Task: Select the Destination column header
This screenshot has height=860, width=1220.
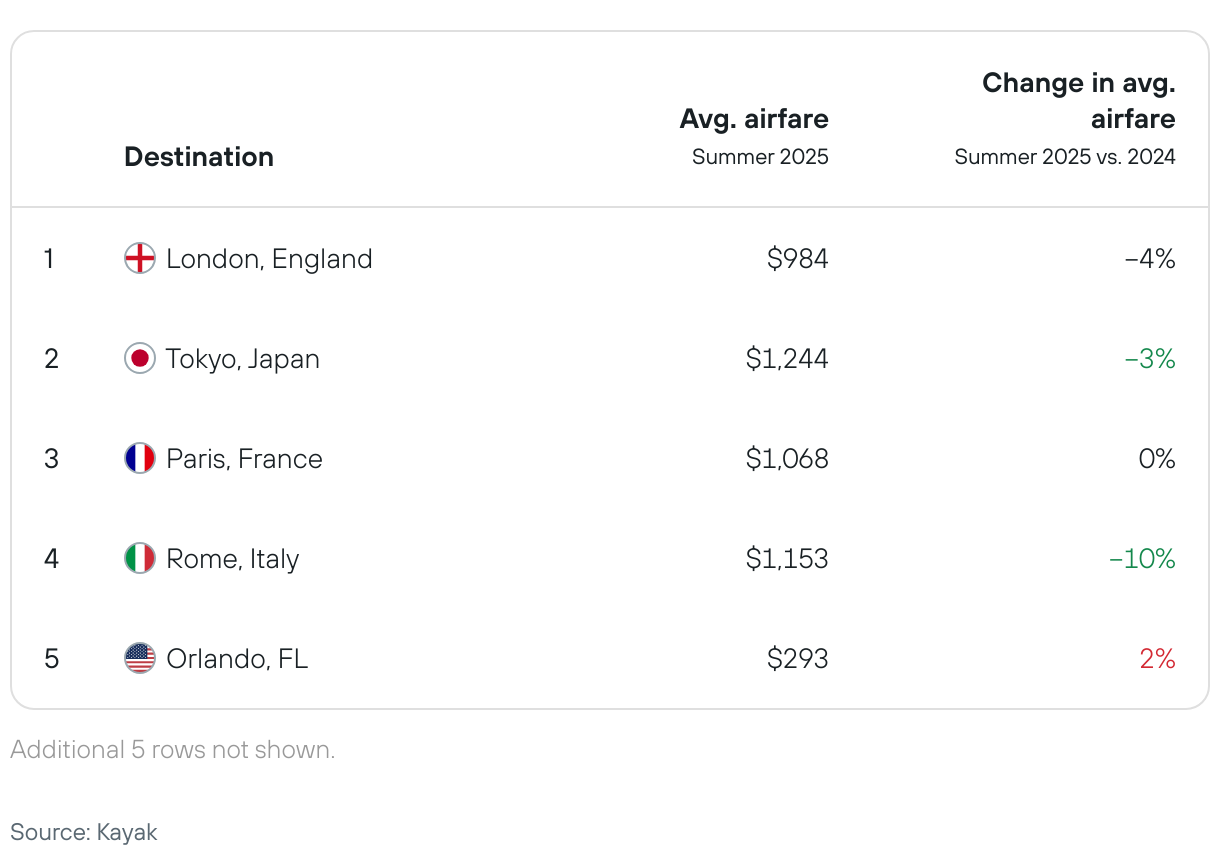Action: point(199,157)
